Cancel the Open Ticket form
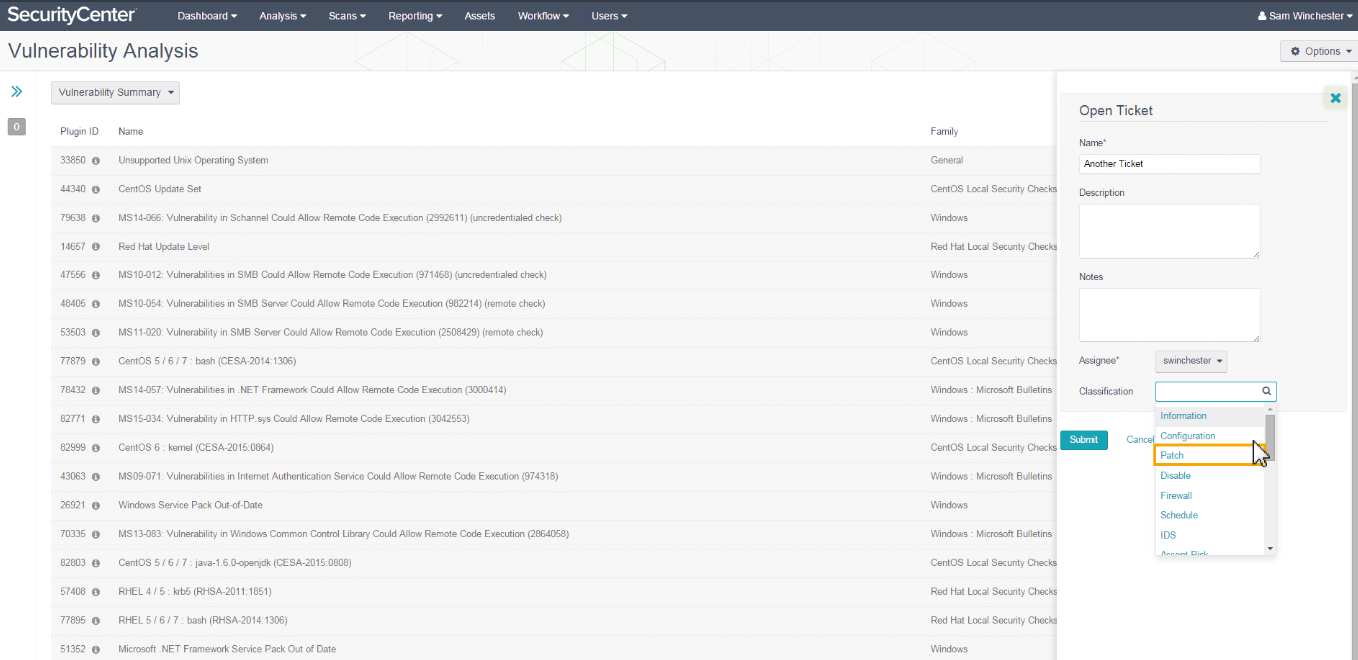The height and width of the screenshot is (660, 1358). tap(1140, 440)
